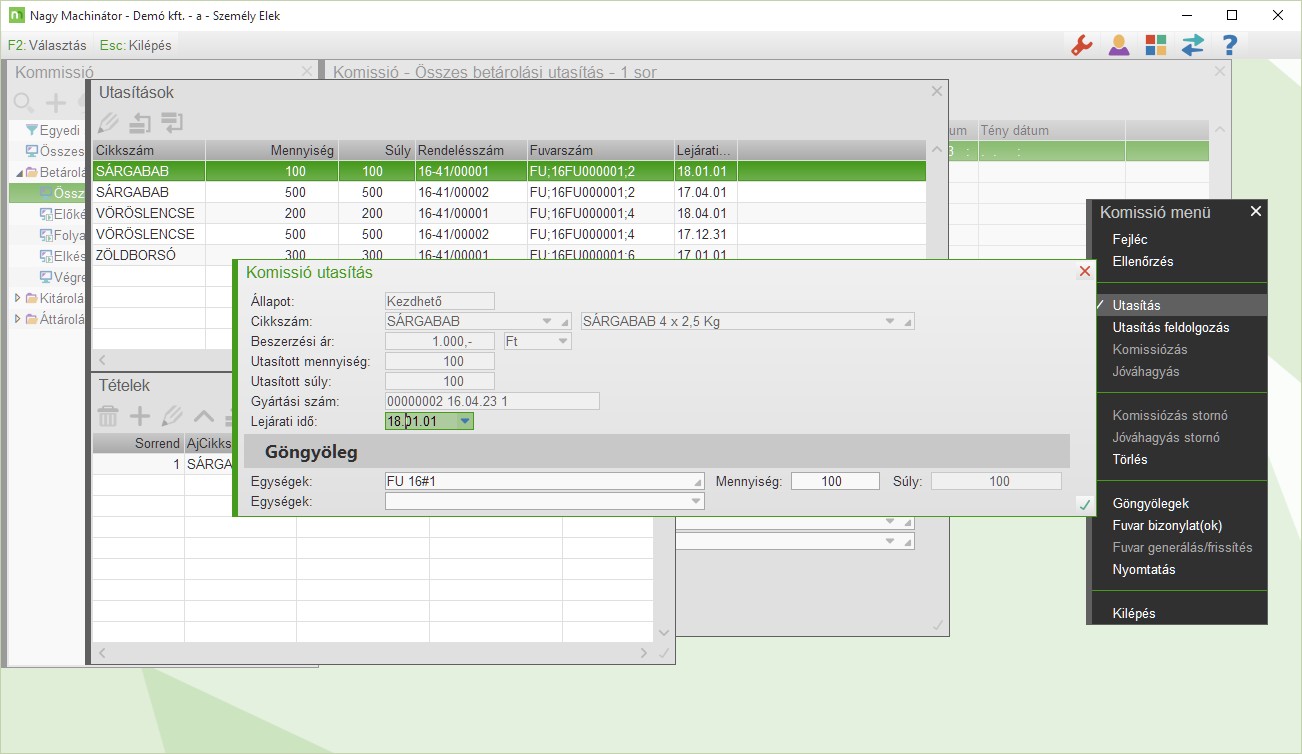Collapse the Betárolás tree folder

pos(19,172)
